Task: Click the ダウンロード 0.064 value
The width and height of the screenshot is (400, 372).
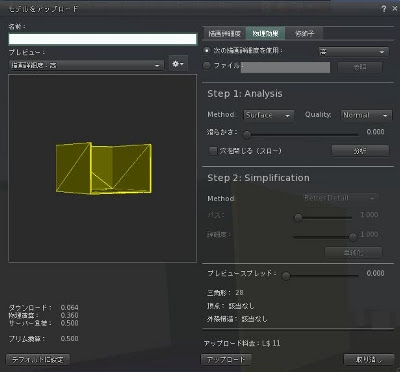Action: [70, 307]
